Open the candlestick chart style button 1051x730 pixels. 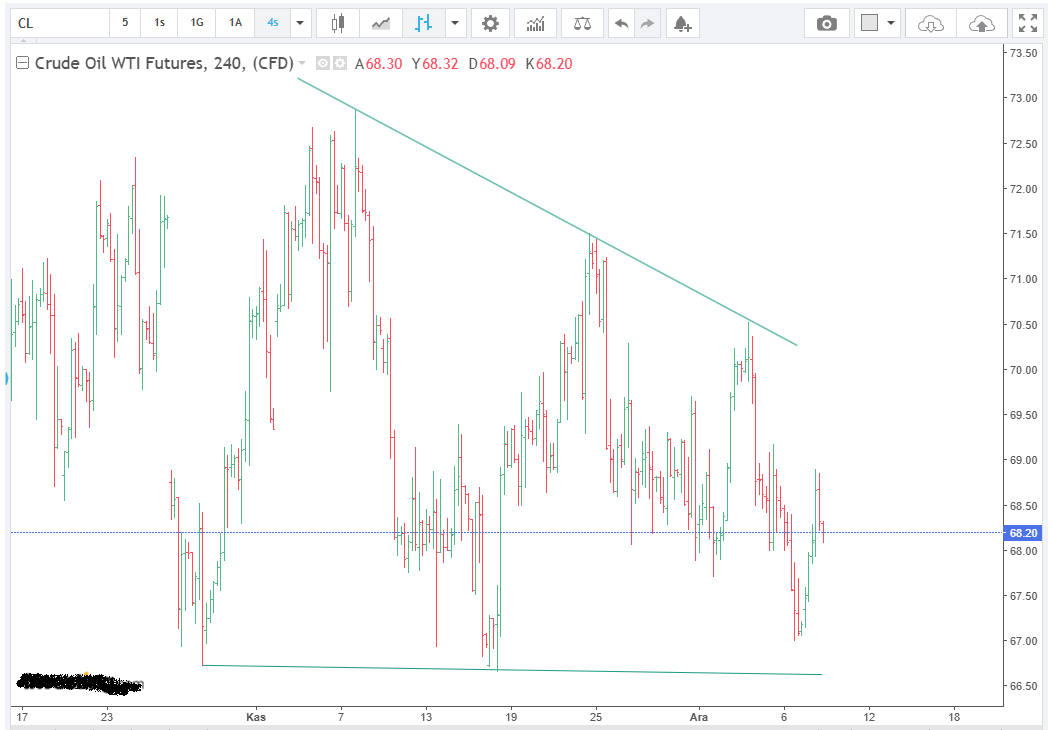[337, 22]
